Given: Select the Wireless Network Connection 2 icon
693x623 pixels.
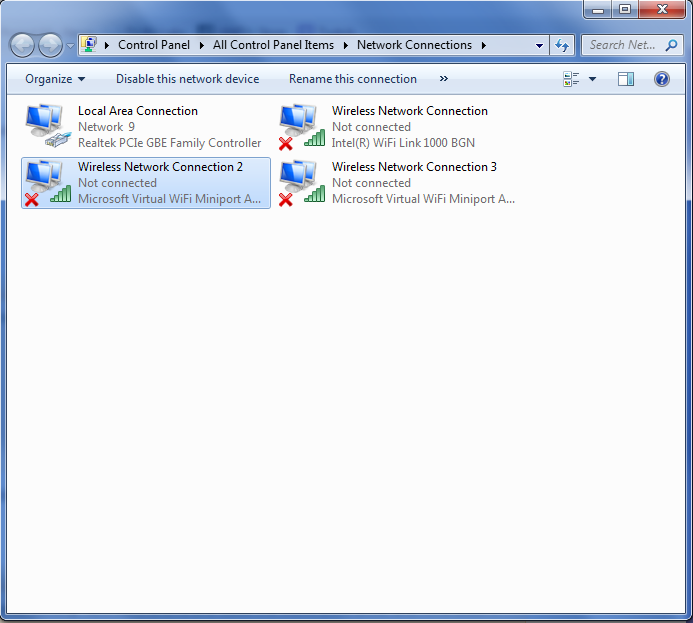Looking at the screenshot, I should tap(47, 182).
